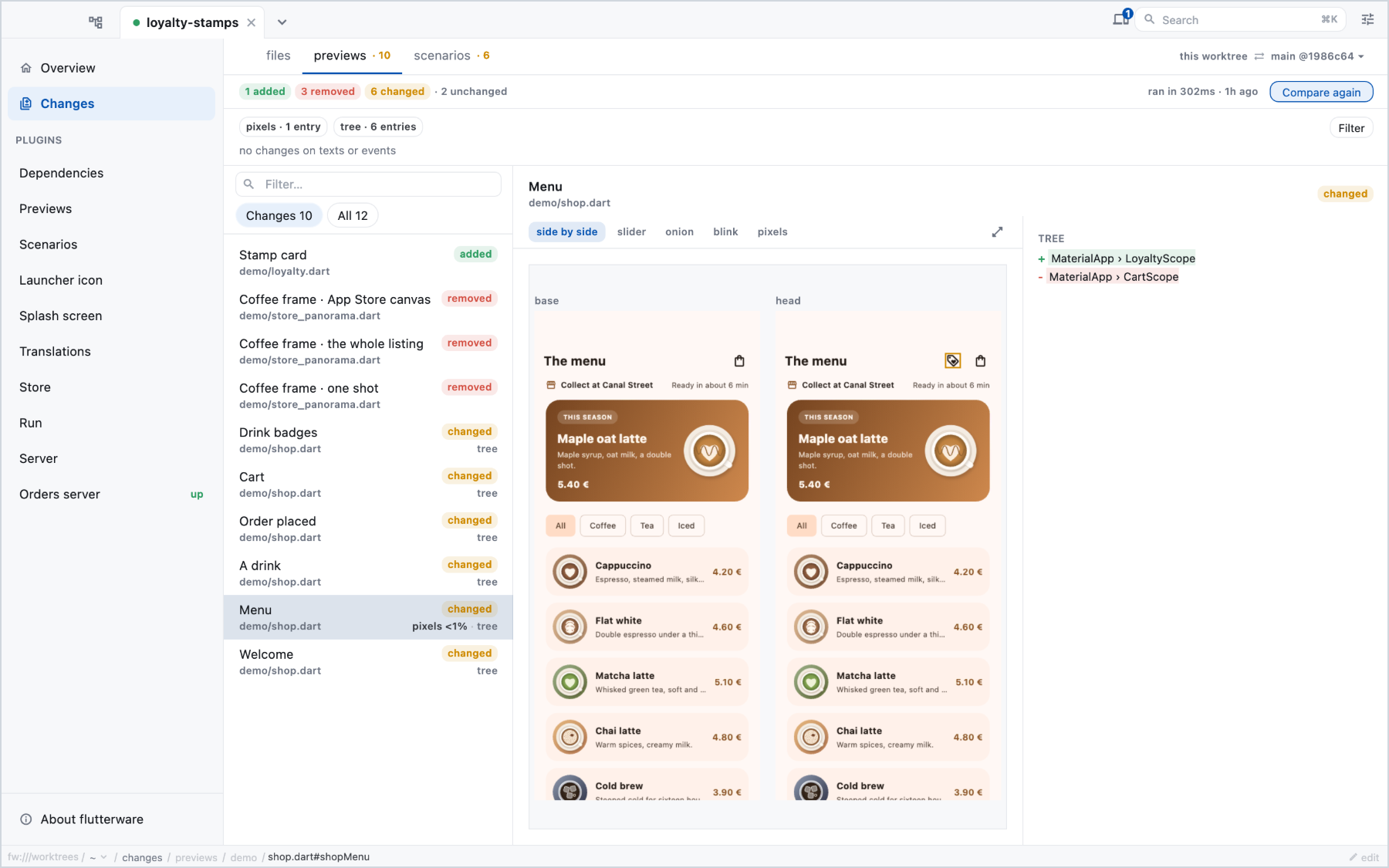The width and height of the screenshot is (1389, 868).
Task: Open the Stamp card preview row
Action: (x=368, y=262)
